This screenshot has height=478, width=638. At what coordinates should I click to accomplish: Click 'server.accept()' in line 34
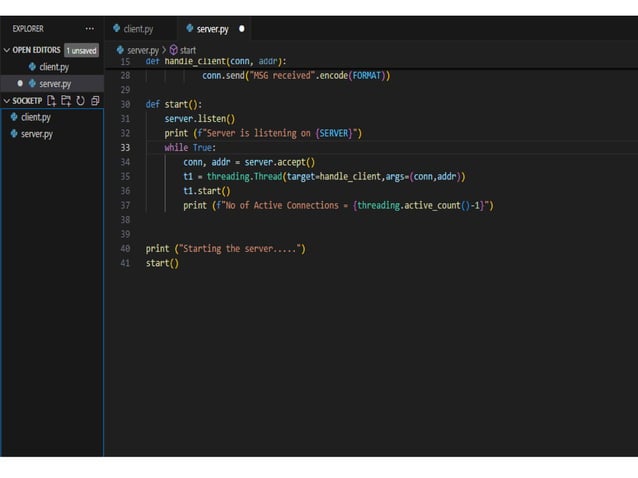[280, 162]
